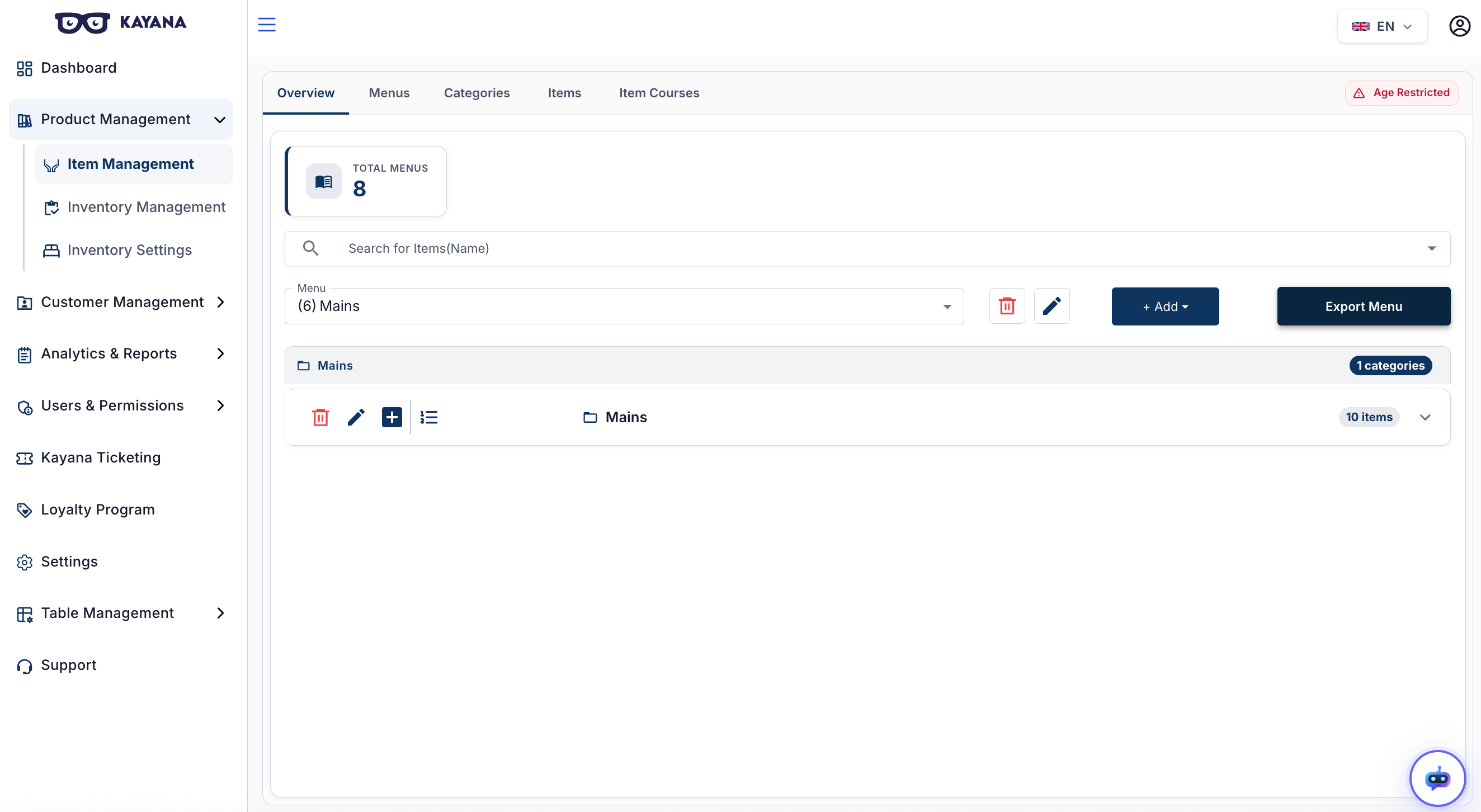Switch to the Menus tab
This screenshot has height=812, width=1481.
tap(389, 92)
